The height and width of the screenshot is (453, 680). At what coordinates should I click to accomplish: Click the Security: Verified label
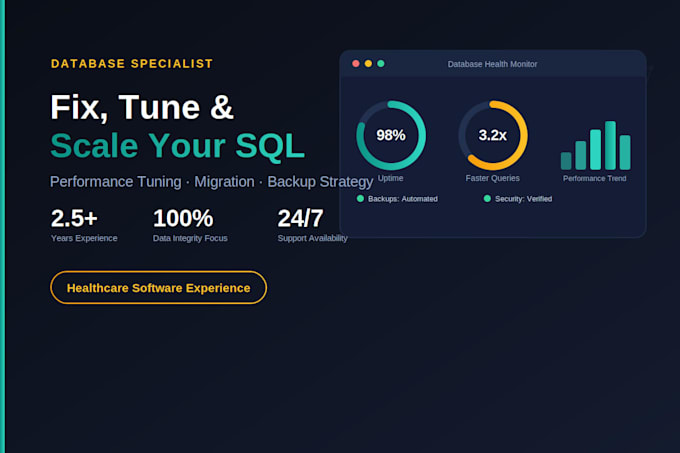[523, 199]
